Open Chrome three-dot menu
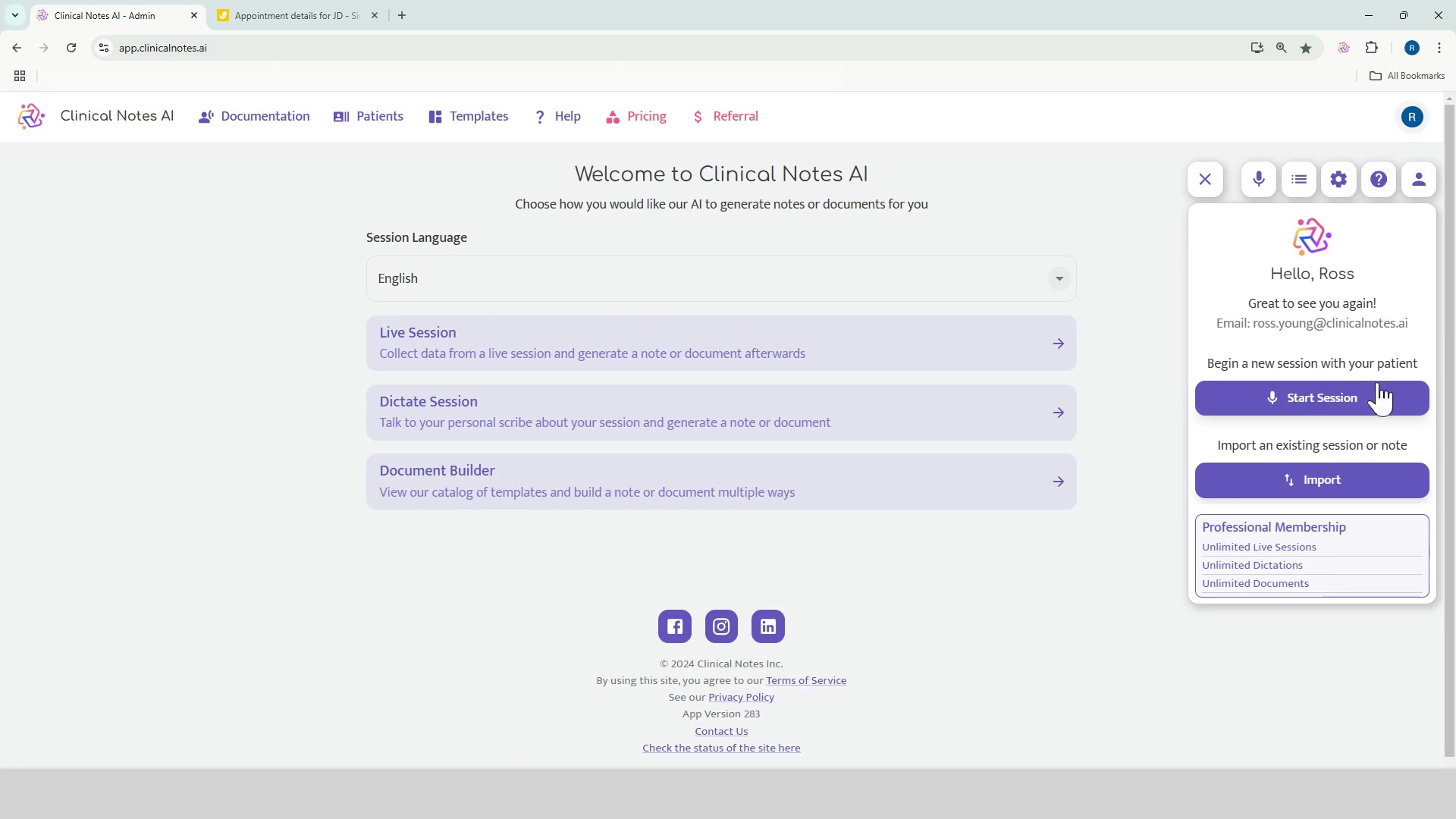 (1439, 48)
